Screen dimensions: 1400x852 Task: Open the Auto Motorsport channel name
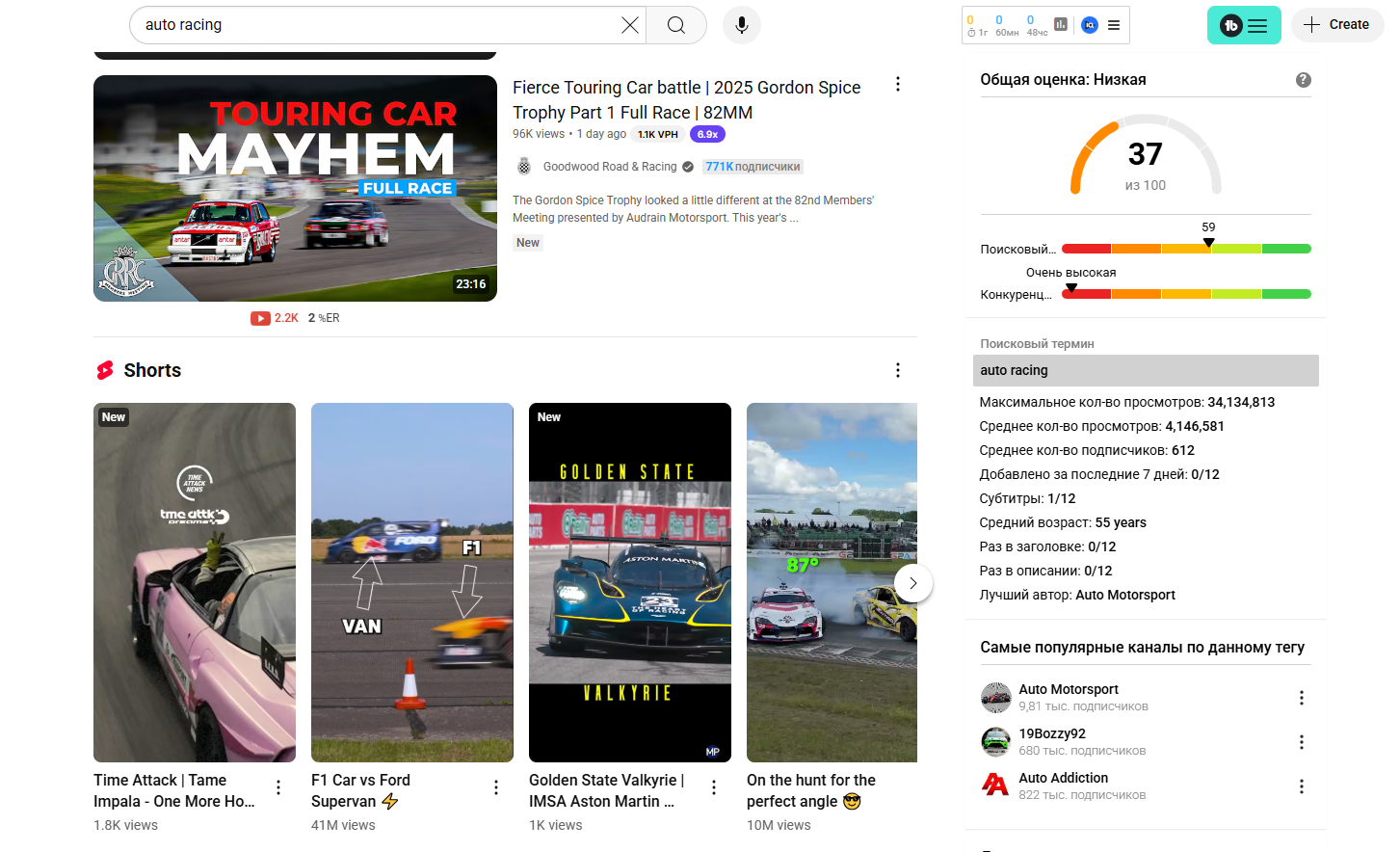[x=1069, y=689]
